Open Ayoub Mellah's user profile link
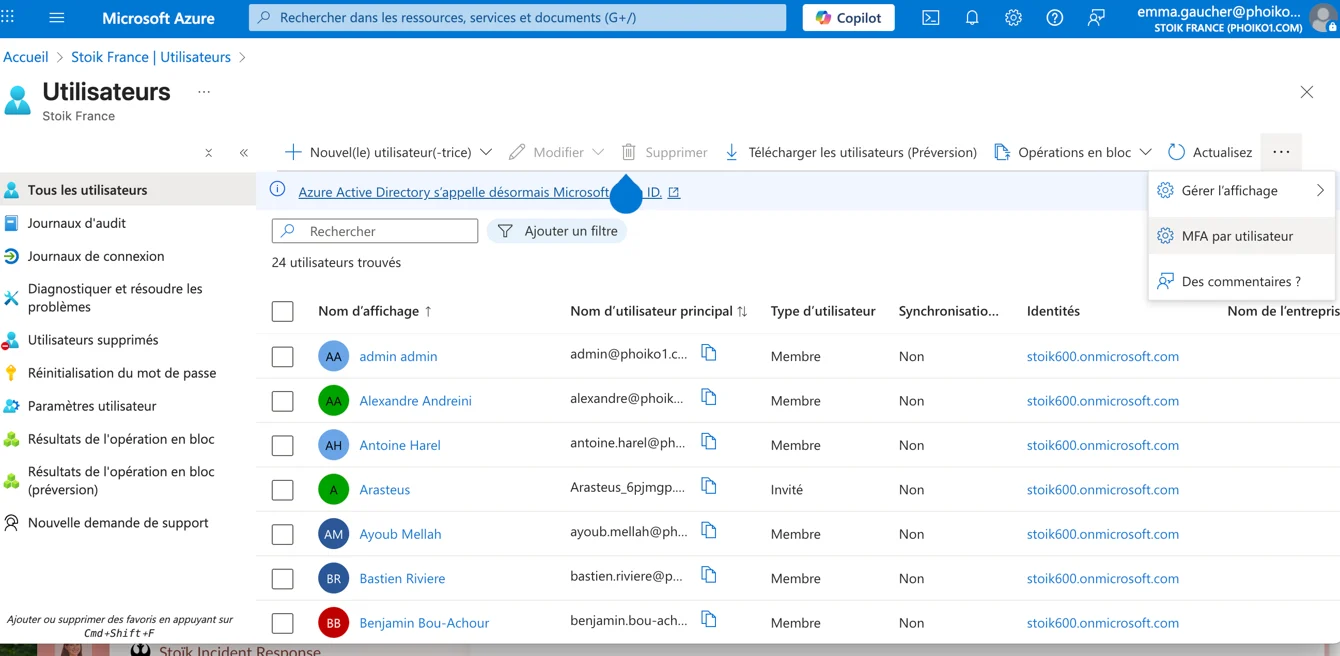The height and width of the screenshot is (656, 1340). click(x=400, y=534)
